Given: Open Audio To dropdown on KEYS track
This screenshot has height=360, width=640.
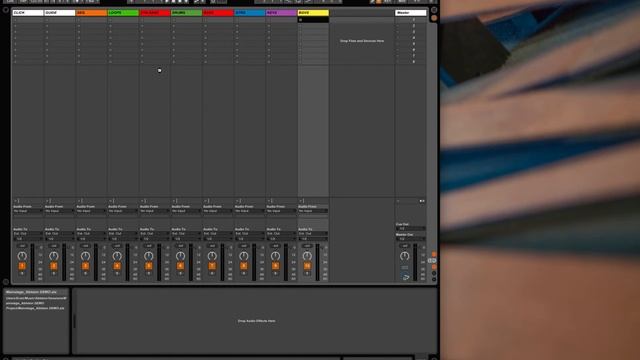Looking at the screenshot, I should (281, 233).
